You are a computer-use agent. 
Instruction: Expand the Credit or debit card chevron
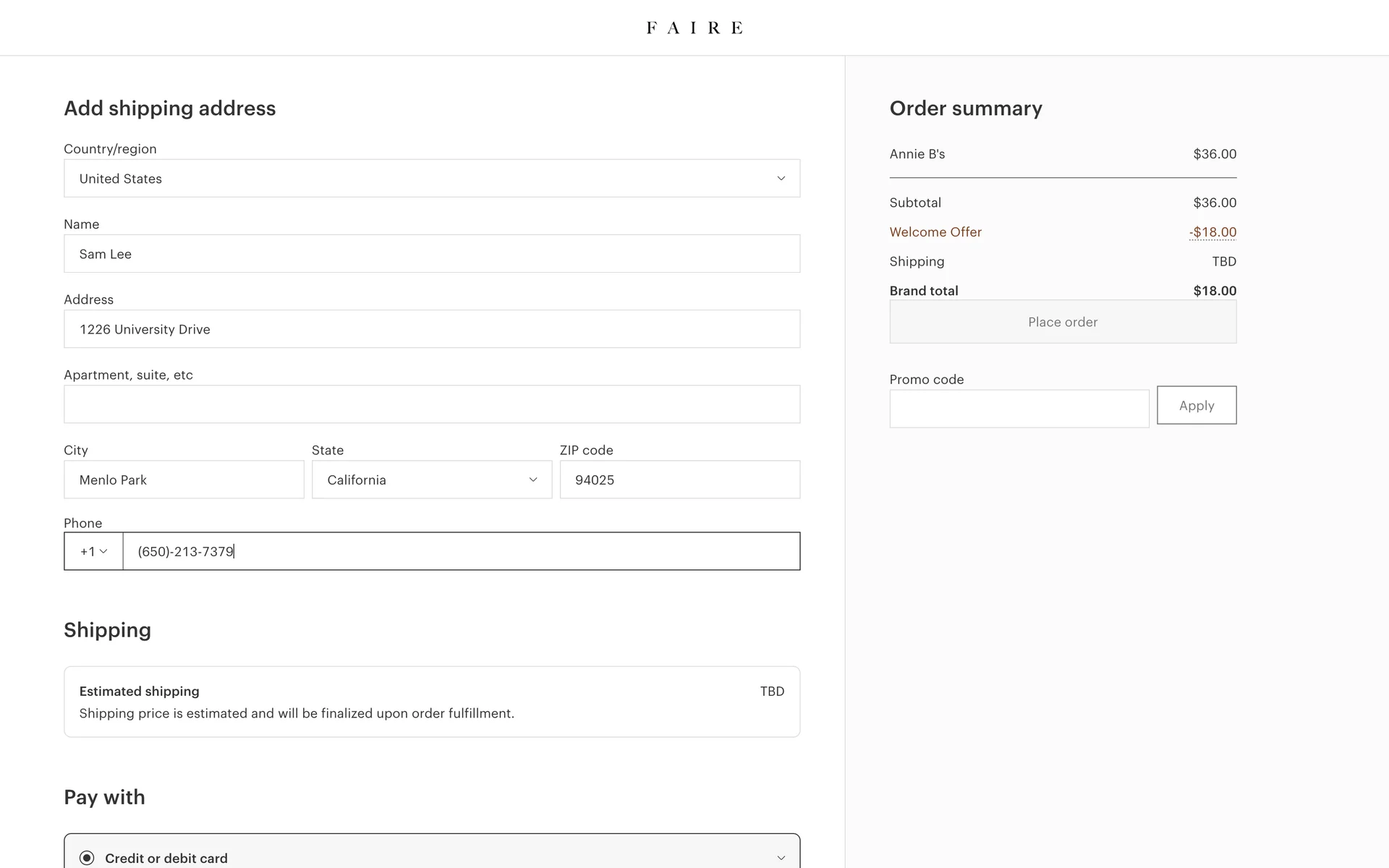coord(781,858)
